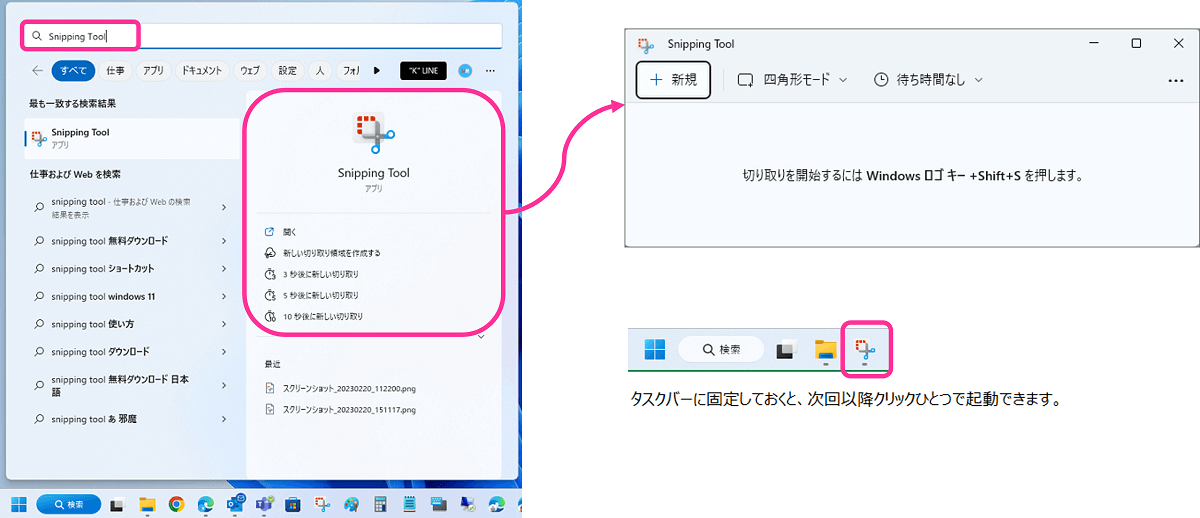Select the 設定 search filter tab
This screenshot has width=1200, height=518.
[x=288, y=71]
